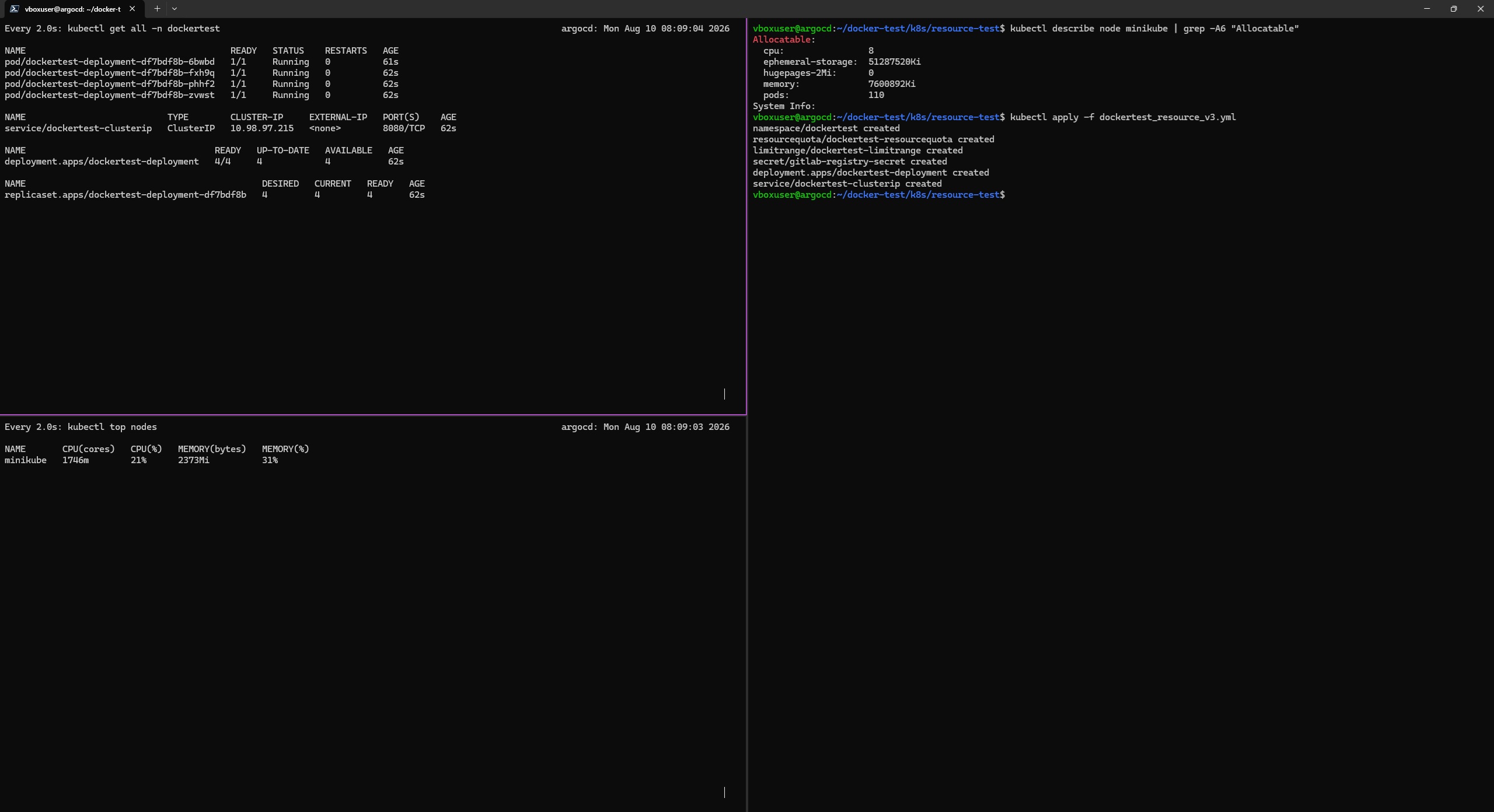Click the 'kubectl get all -n dockertest' header
The width and height of the screenshot is (1494, 812).
click(x=144, y=29)
